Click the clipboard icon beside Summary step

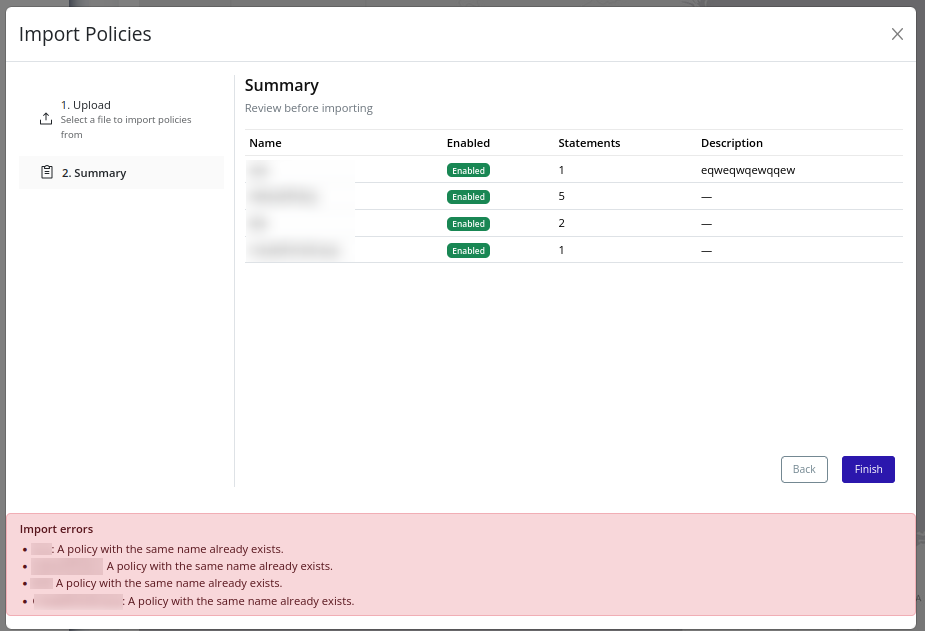pyautogui.click(x=46, y=171)
